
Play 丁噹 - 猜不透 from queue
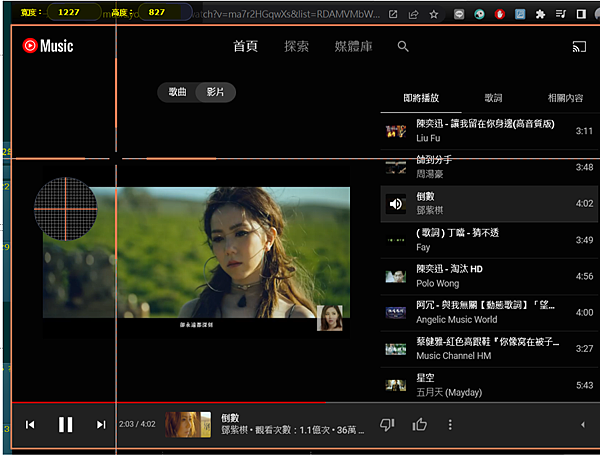click(489, 240)
